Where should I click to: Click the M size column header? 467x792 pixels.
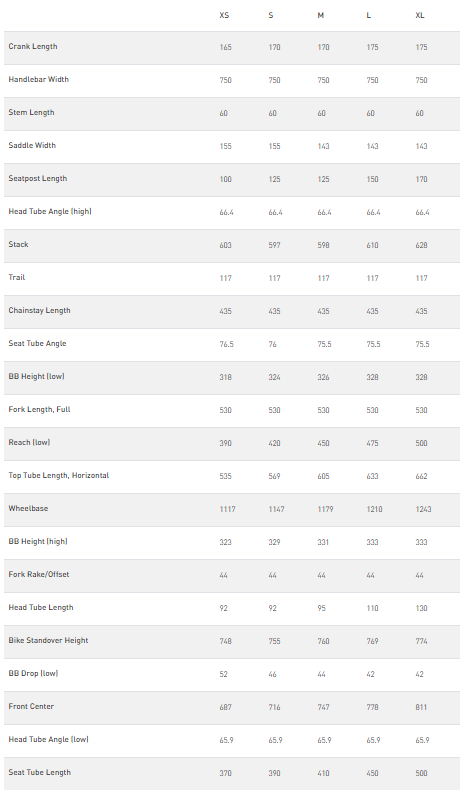point(321,16)
